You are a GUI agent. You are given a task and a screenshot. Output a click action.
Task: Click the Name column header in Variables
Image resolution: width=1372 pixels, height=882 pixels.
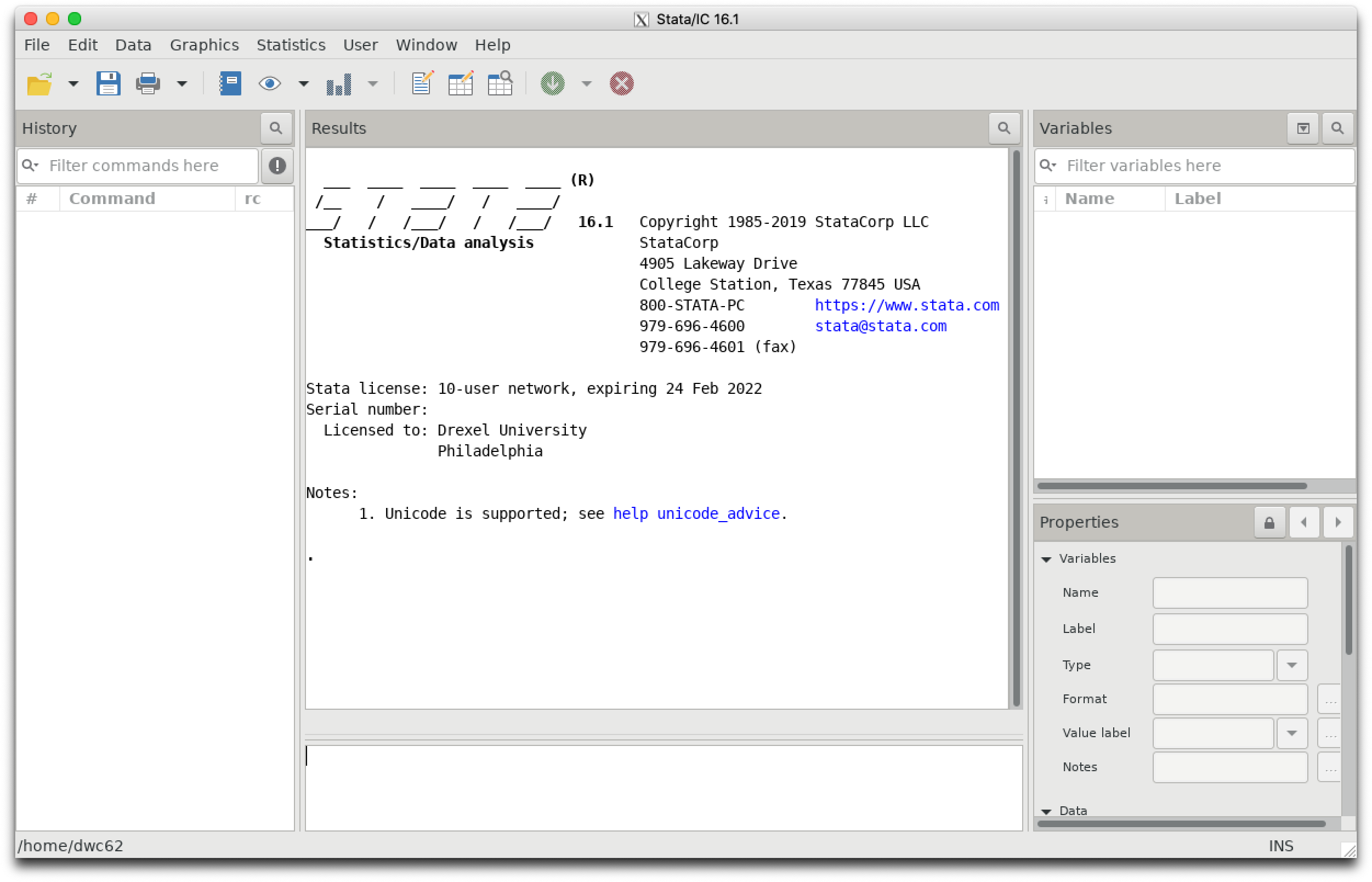pyautogui.click(x=1110, y=198)
